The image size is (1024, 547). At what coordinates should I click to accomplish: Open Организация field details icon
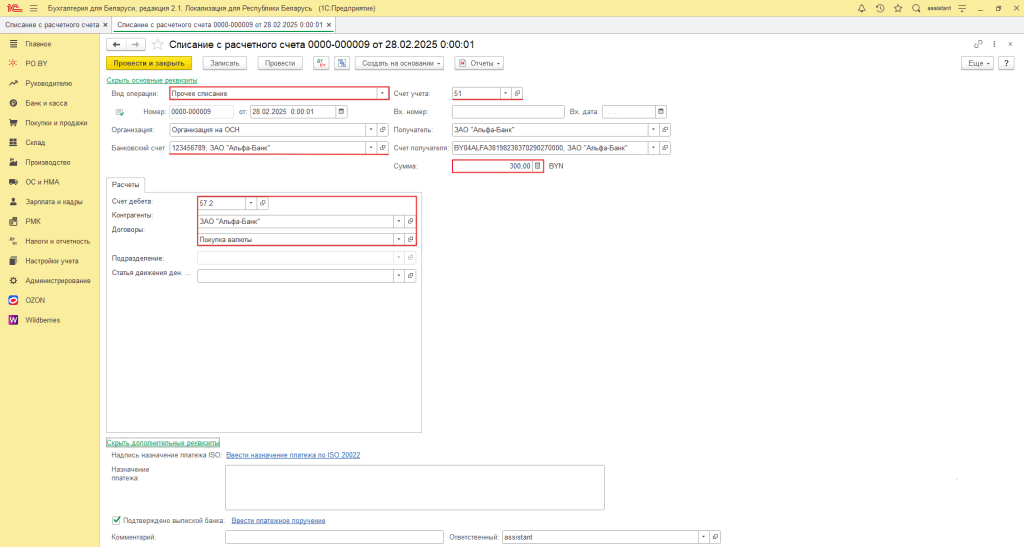pyautogui.click(x=383, y=130)
